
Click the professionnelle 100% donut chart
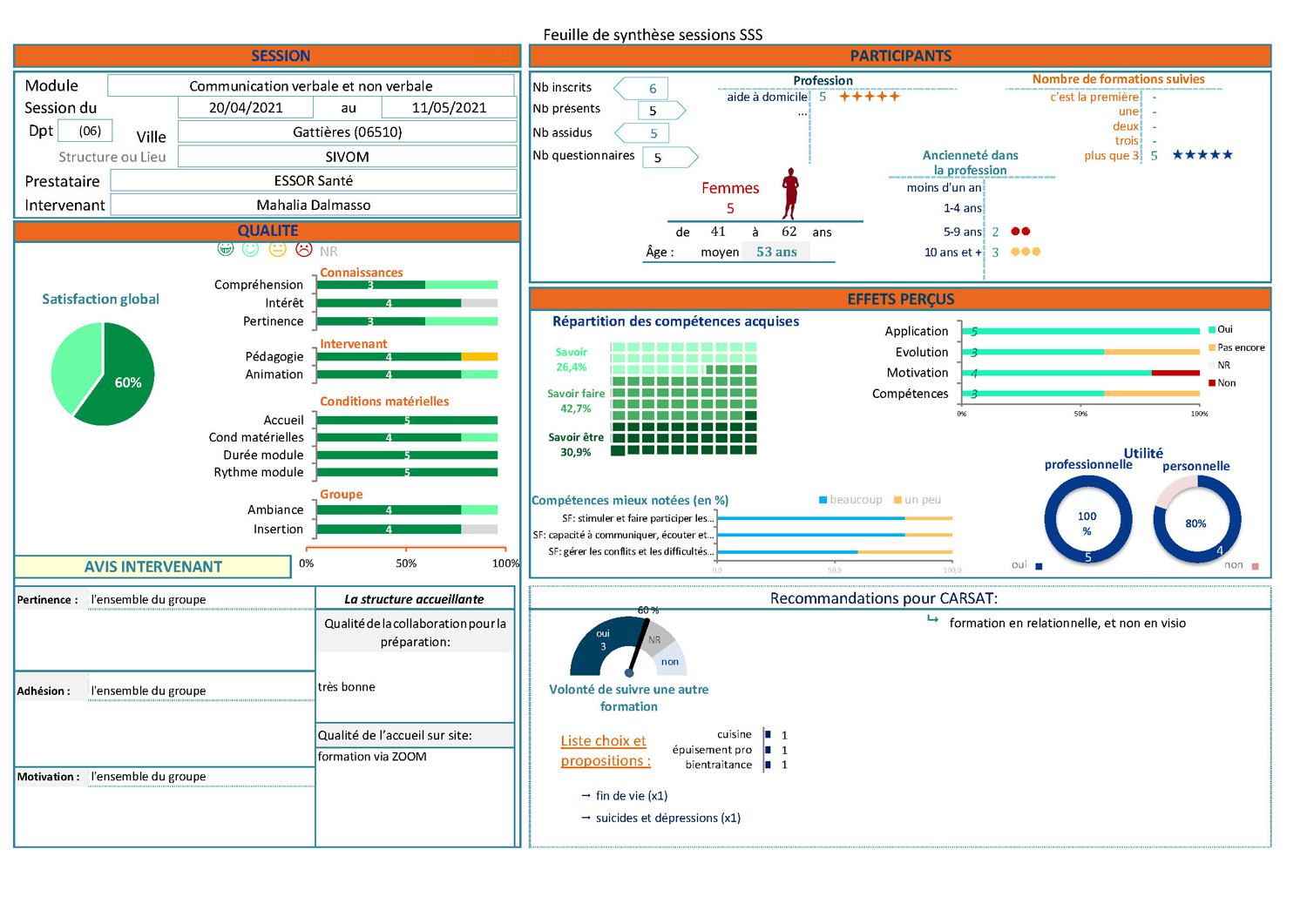click(x=1087, y=521)
